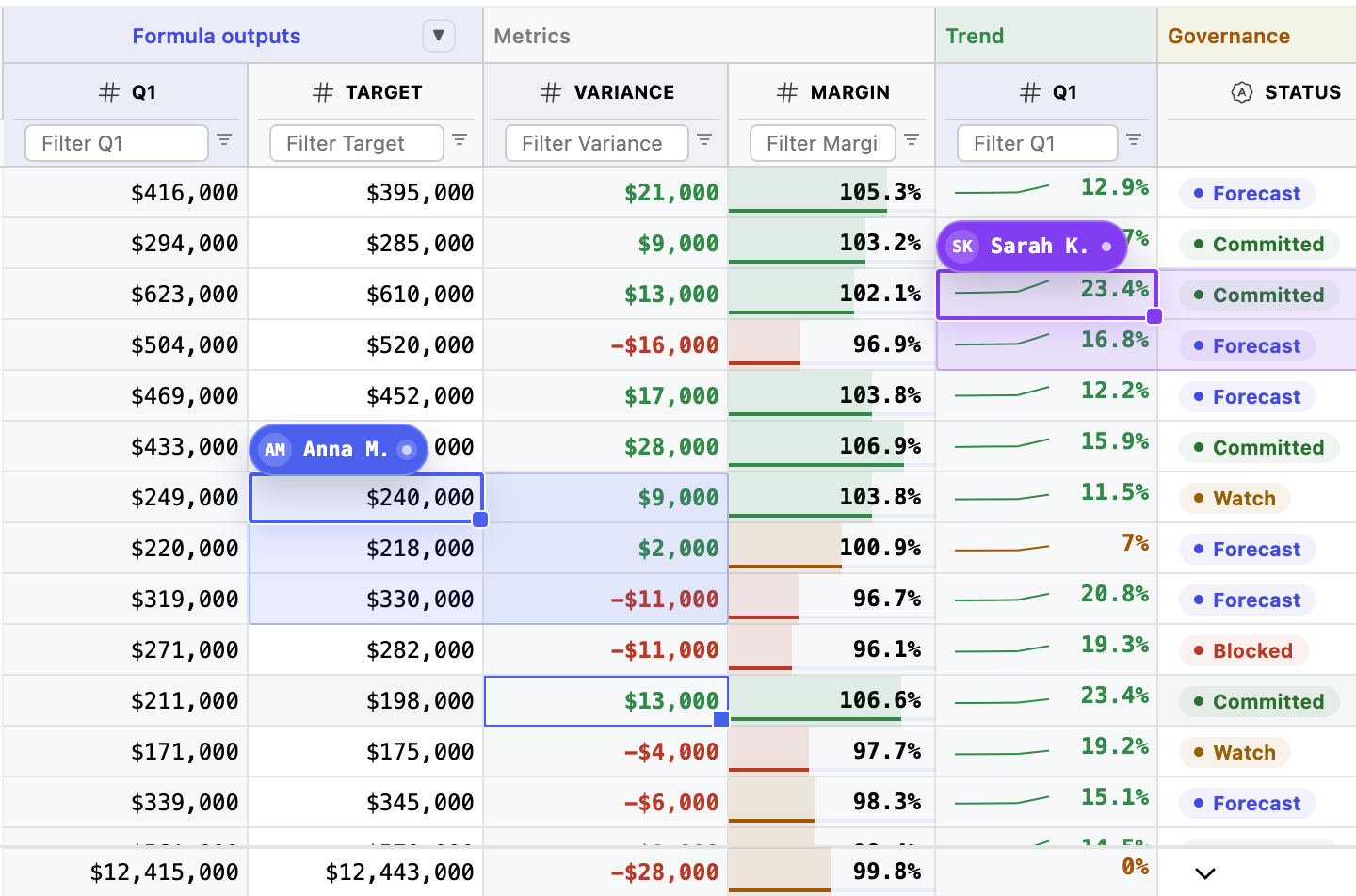Click the number icon in Trend Q1 header
Viewport: 1356px width, 896px height.
(x=1030, y=92)
